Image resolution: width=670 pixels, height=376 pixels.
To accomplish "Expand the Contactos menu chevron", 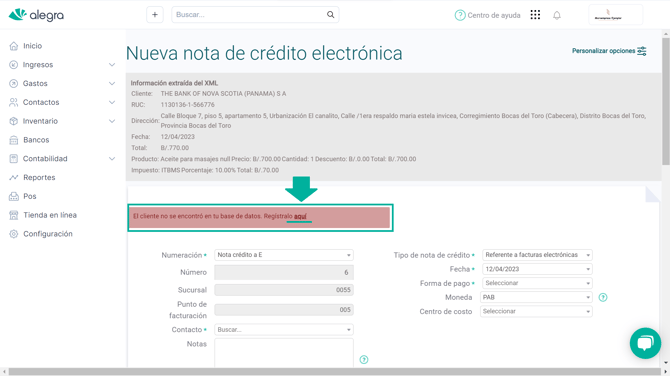I will [112, 102].
